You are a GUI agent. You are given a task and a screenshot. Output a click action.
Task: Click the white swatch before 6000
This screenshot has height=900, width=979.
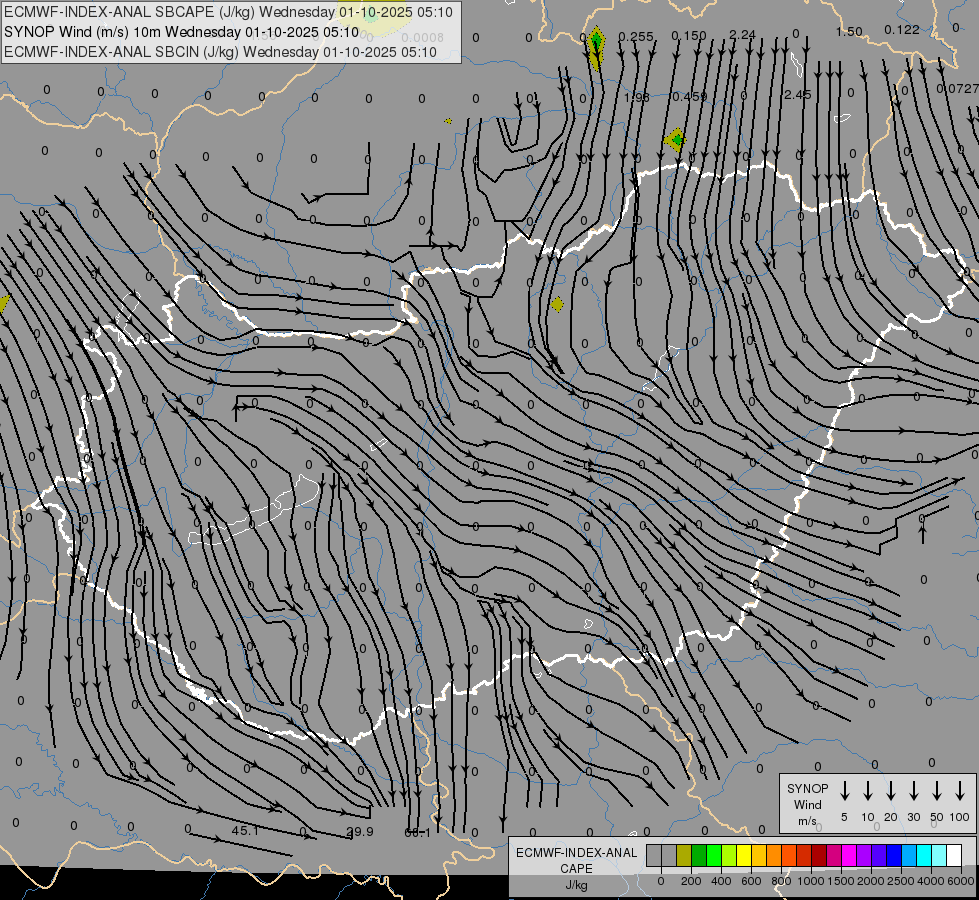pos(954,855)
